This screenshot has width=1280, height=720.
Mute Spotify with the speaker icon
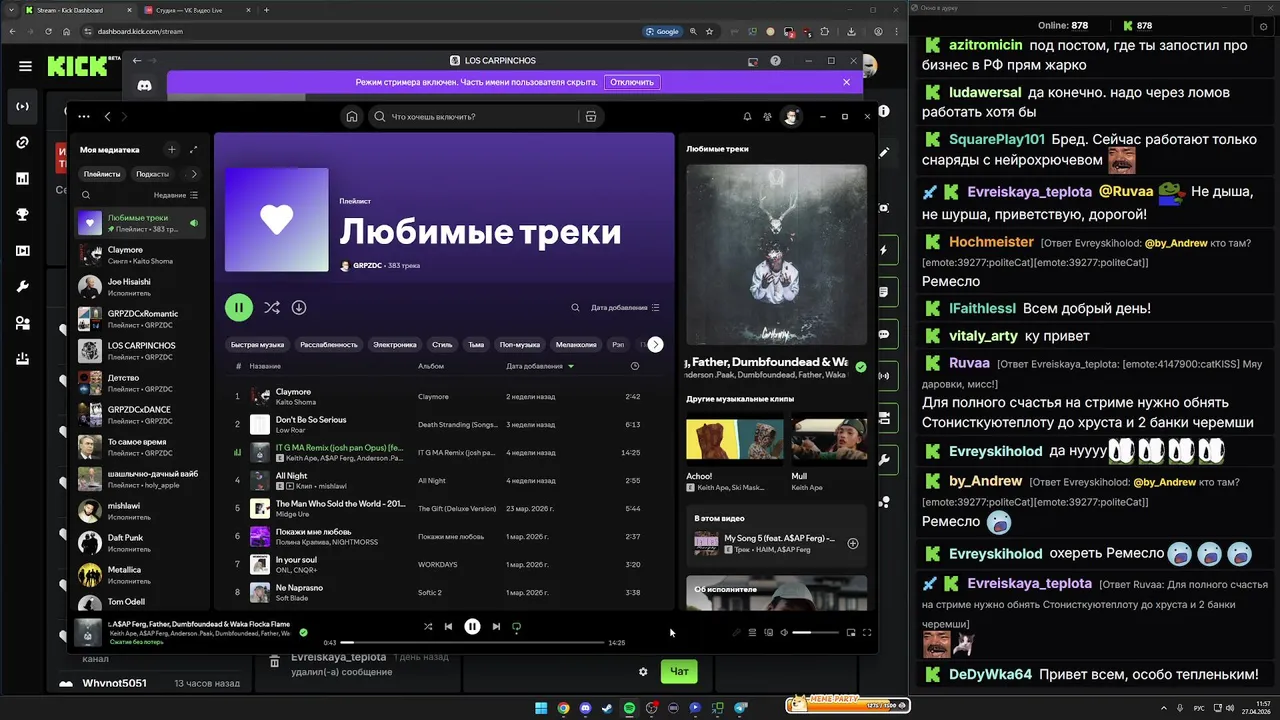(784, 633)
